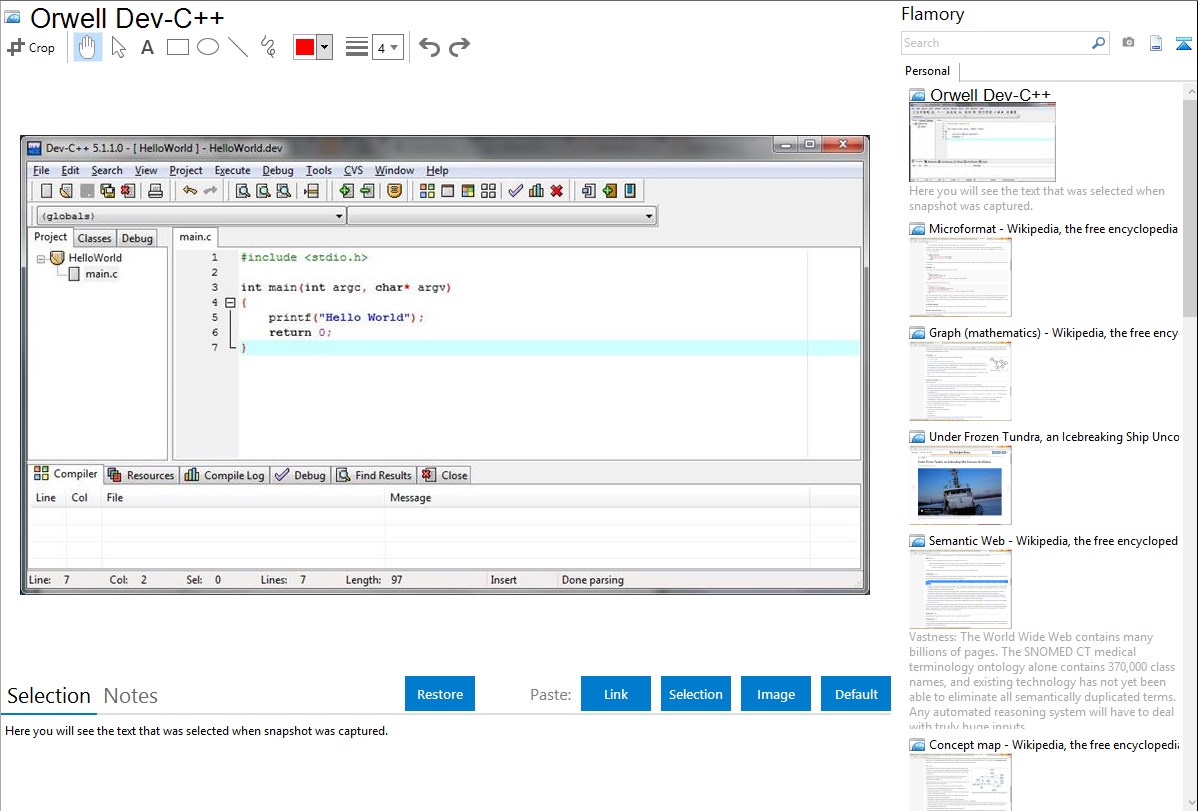
Task: Collapse the code fold on line 4
Action: pos(230,303)
